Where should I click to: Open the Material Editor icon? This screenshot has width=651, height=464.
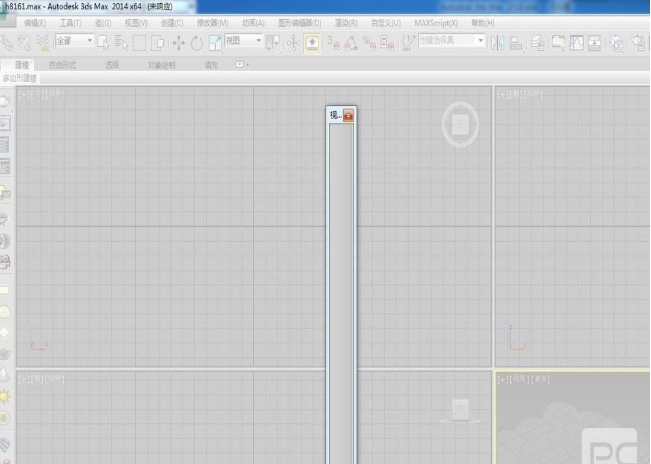tap(617, 43)
